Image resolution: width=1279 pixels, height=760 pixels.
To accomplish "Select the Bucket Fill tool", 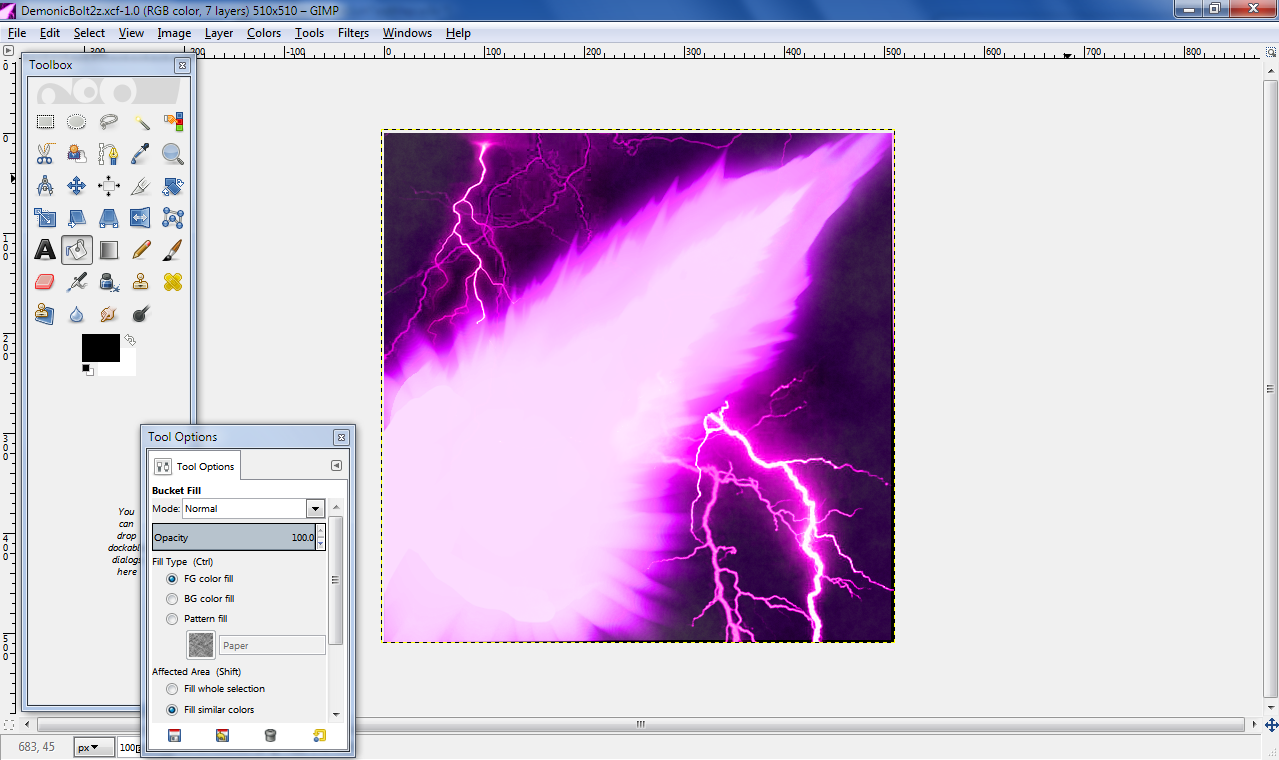I will pyautogui.click(x=77, y=250).
